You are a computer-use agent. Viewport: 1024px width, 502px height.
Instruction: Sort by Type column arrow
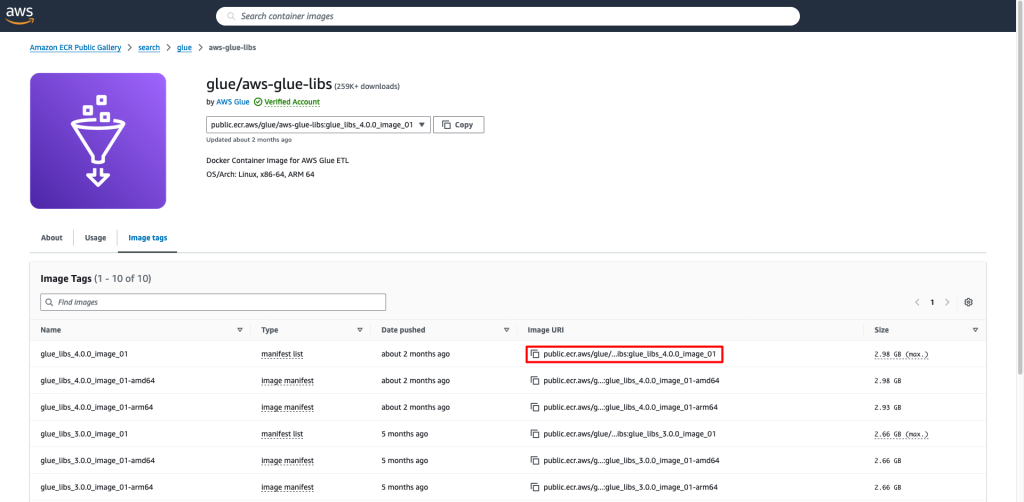tap(360, 330)
